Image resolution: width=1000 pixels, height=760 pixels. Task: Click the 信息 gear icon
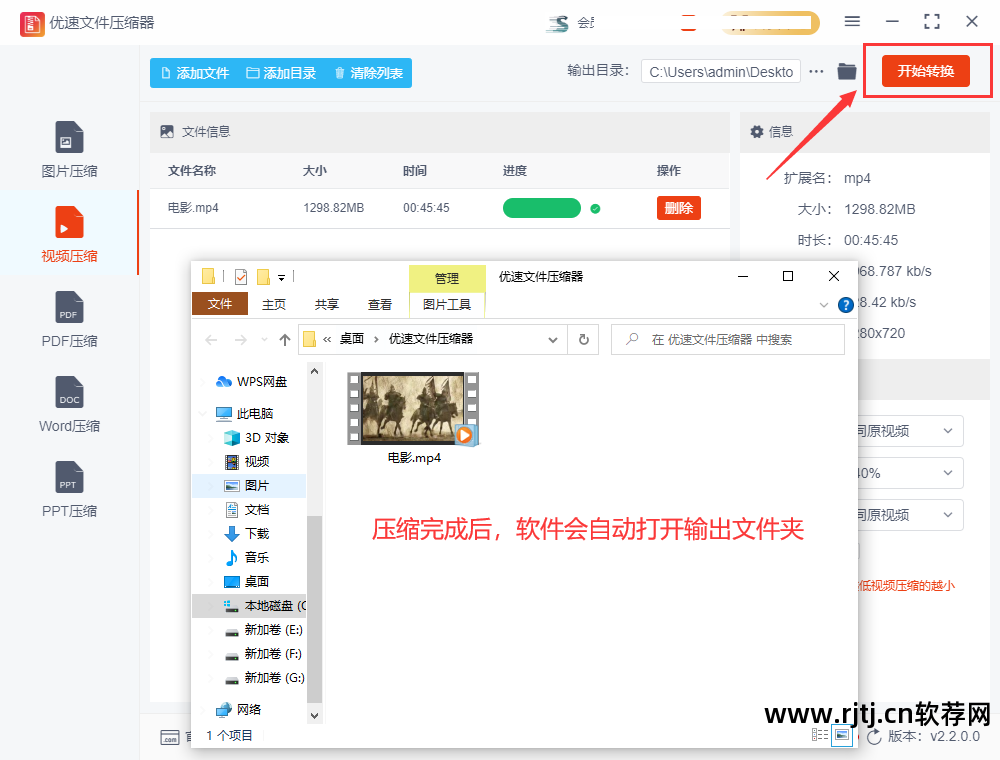point(756,131)
